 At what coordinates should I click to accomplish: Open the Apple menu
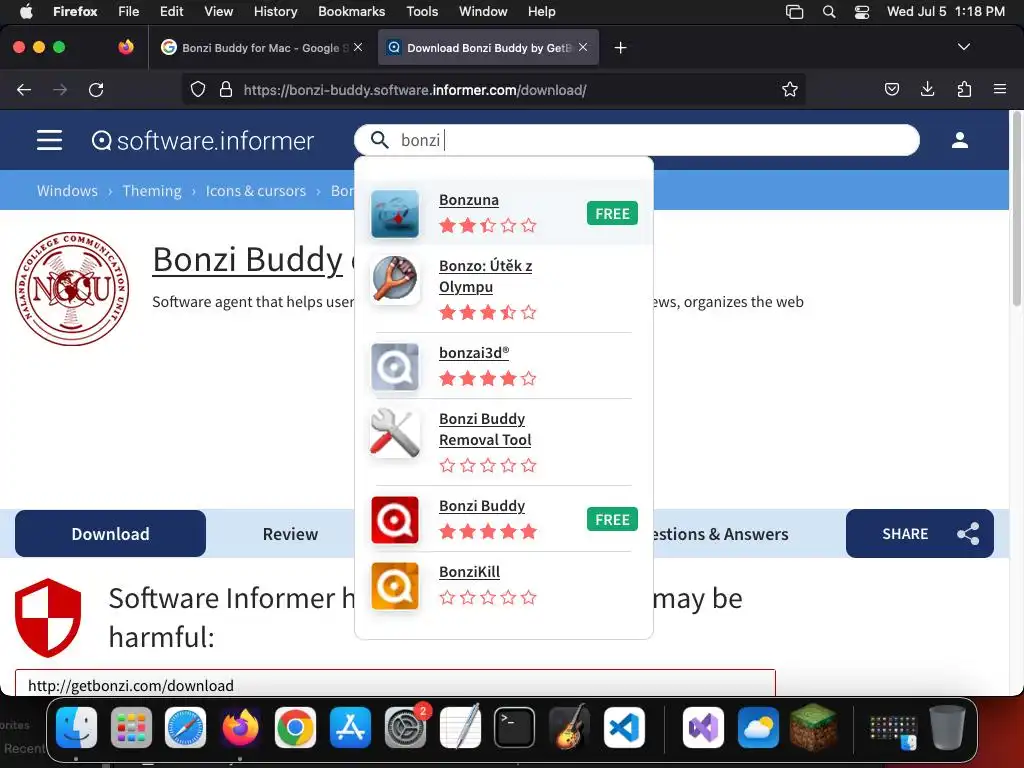(25, 11)
